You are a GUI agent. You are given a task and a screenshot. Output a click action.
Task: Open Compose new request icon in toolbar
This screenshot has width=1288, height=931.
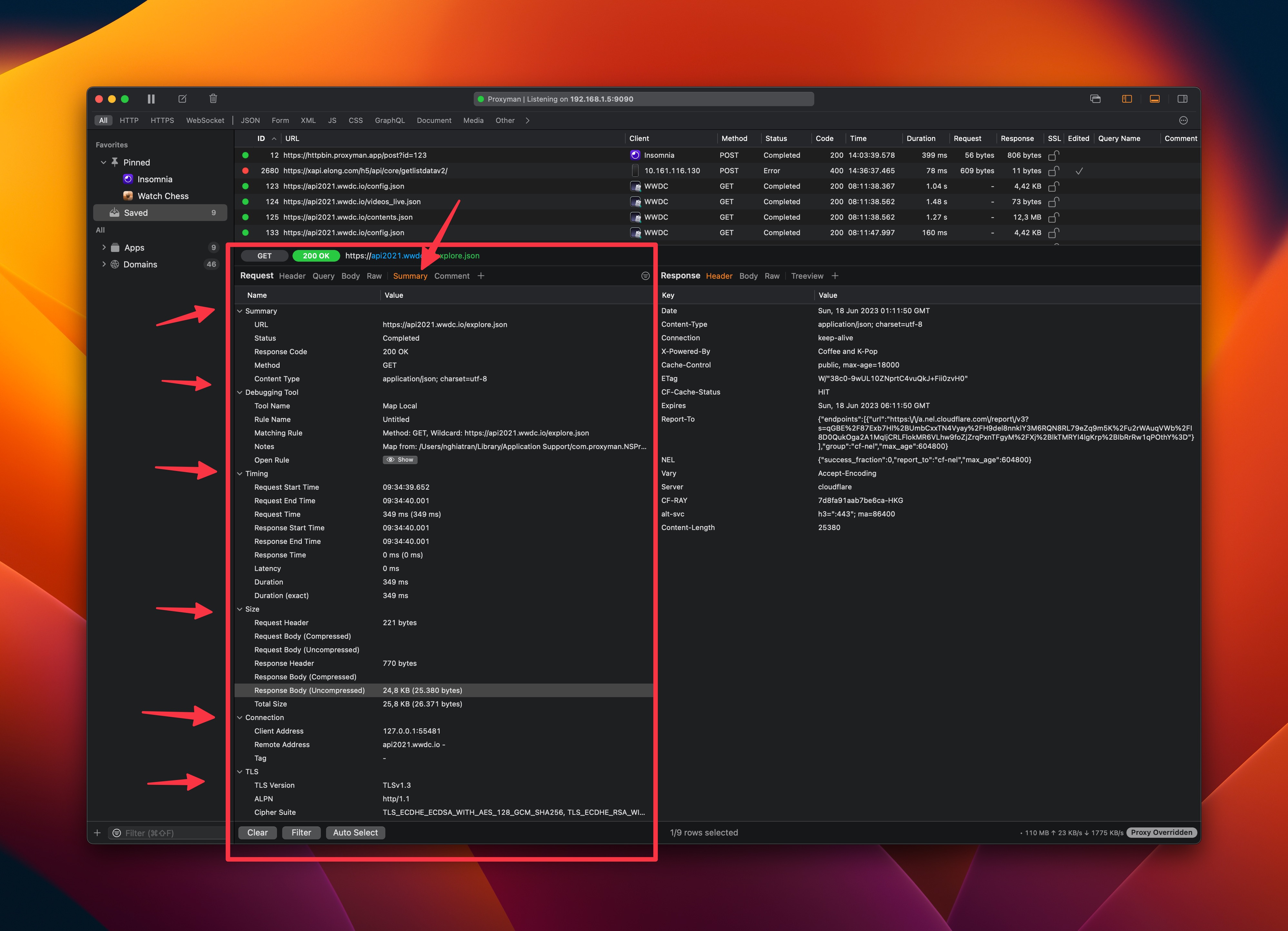tap(182, 99)
